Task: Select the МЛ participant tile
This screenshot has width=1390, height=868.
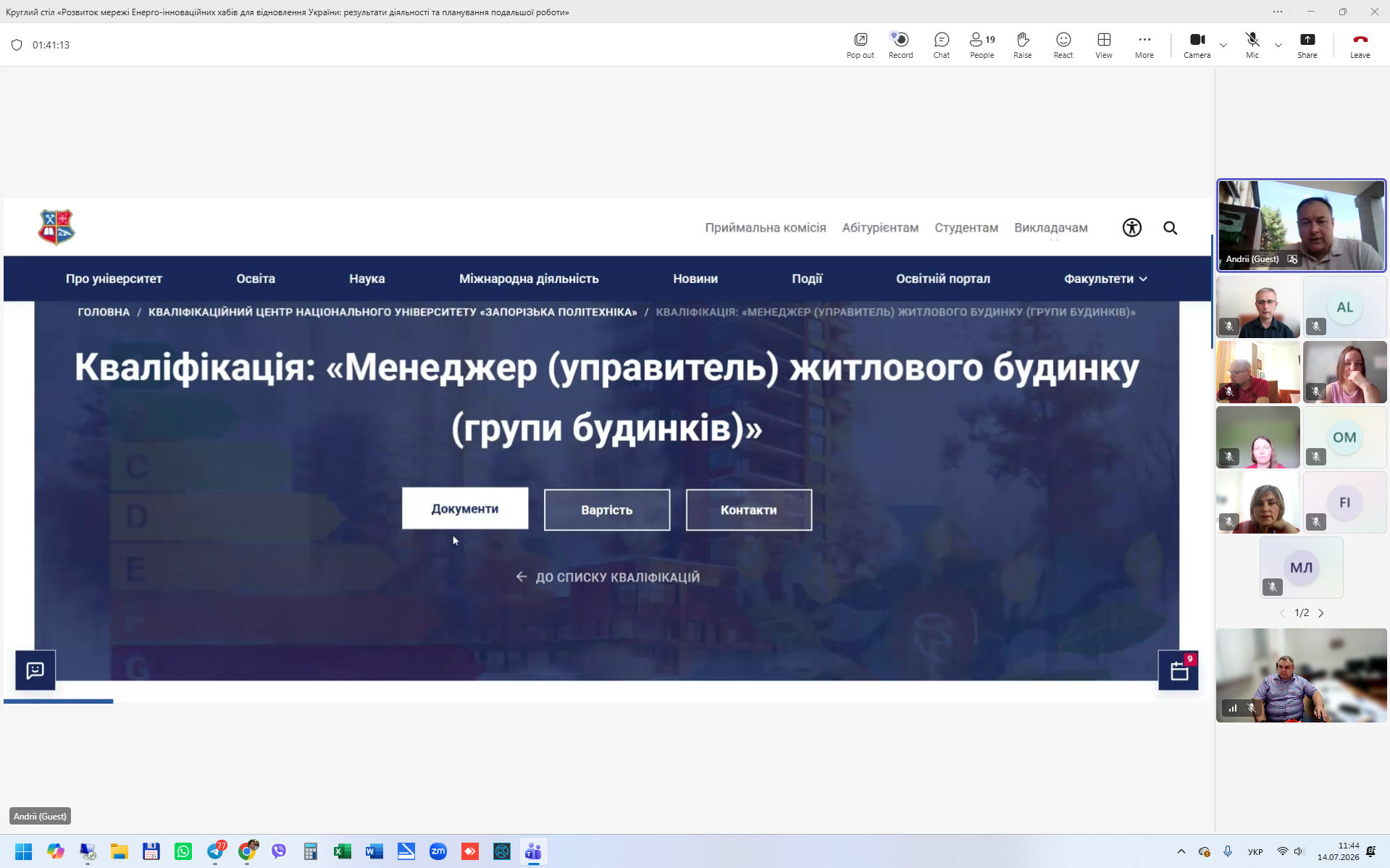Action: pyautogui.click(x=1301, y=568)
